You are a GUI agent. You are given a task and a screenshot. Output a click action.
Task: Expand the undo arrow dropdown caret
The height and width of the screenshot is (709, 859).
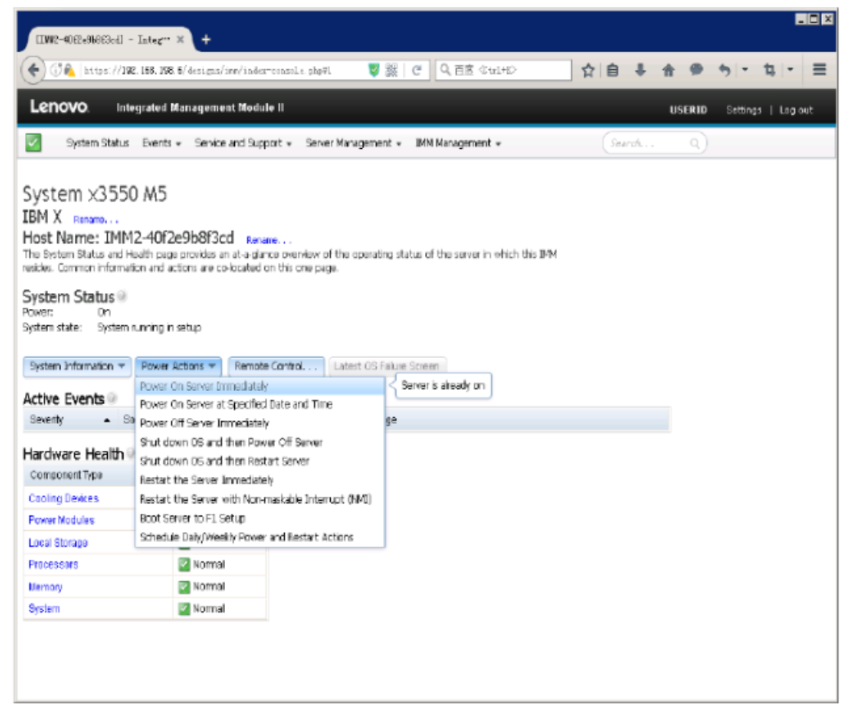(x=745, y=70)
